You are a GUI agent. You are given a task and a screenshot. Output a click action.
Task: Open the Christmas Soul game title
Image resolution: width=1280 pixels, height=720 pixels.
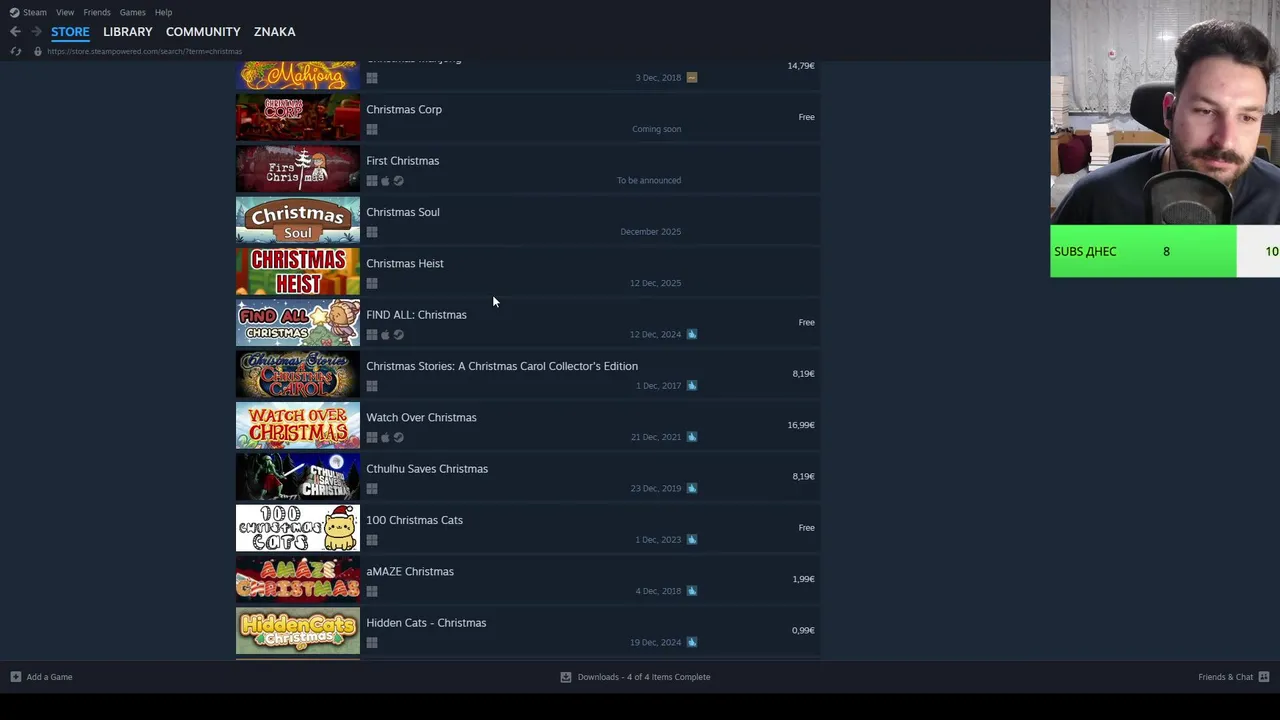[403, 212]
